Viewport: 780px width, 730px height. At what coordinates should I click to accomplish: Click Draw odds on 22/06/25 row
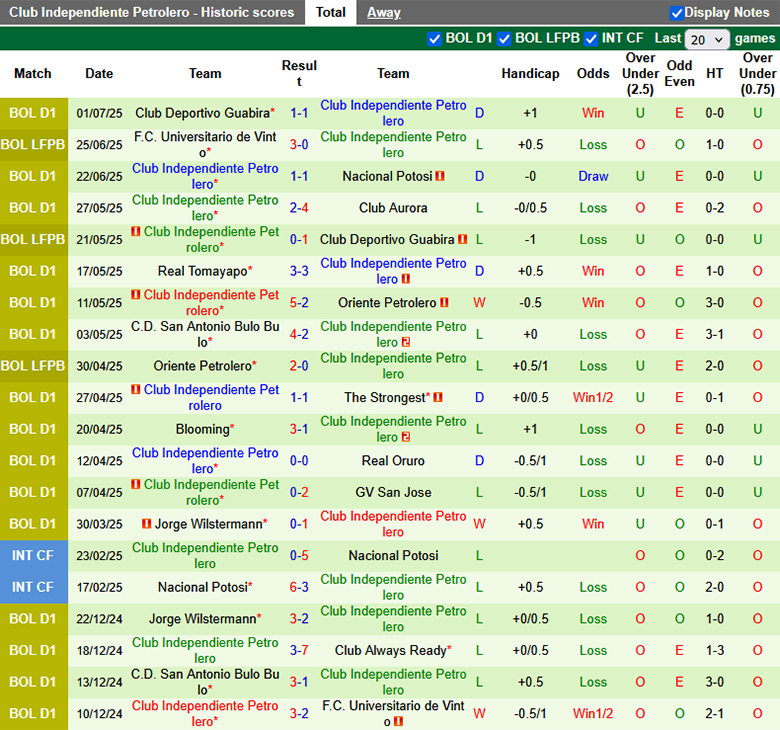tap(593, 176)
